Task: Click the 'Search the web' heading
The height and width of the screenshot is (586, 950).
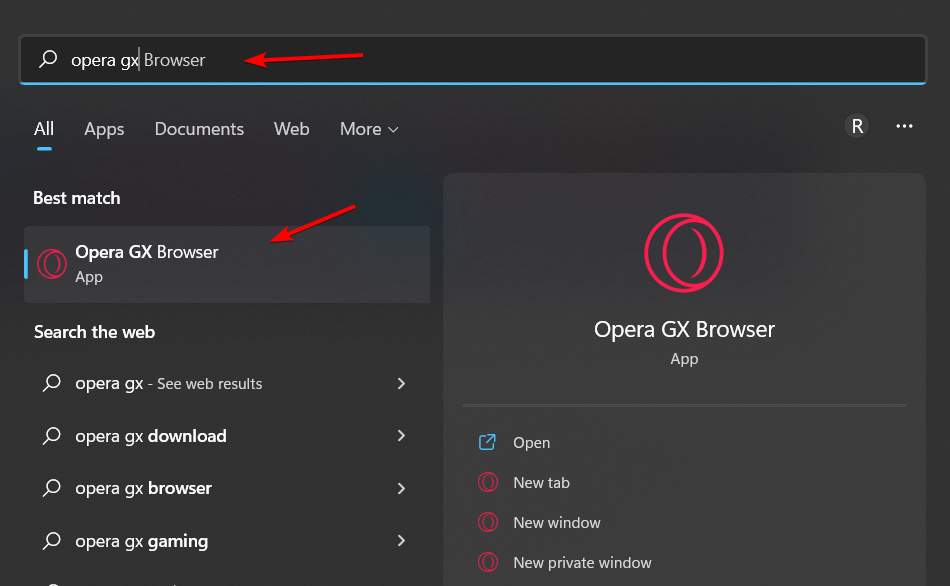Action: coord(95,332)
